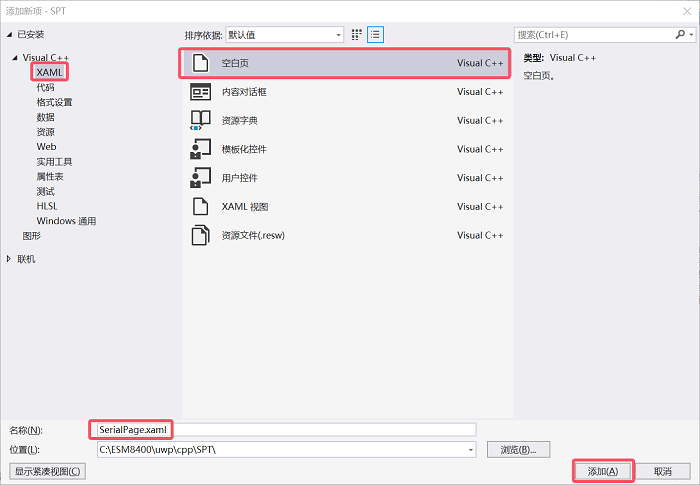700x485 pixels.
Task: Select 实用工具 category in tree
Action: (54, 162)
